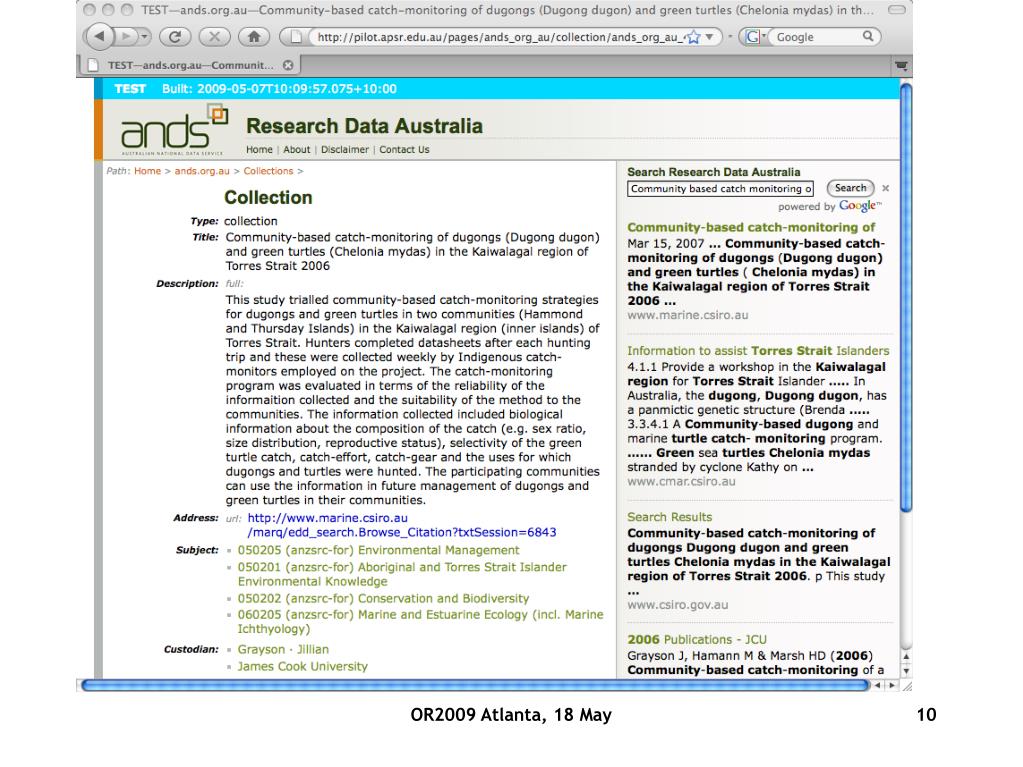1023x767 pixels.
Task: Click subject 050202 Conservation and Biodiversity
Action: [383, 598]
